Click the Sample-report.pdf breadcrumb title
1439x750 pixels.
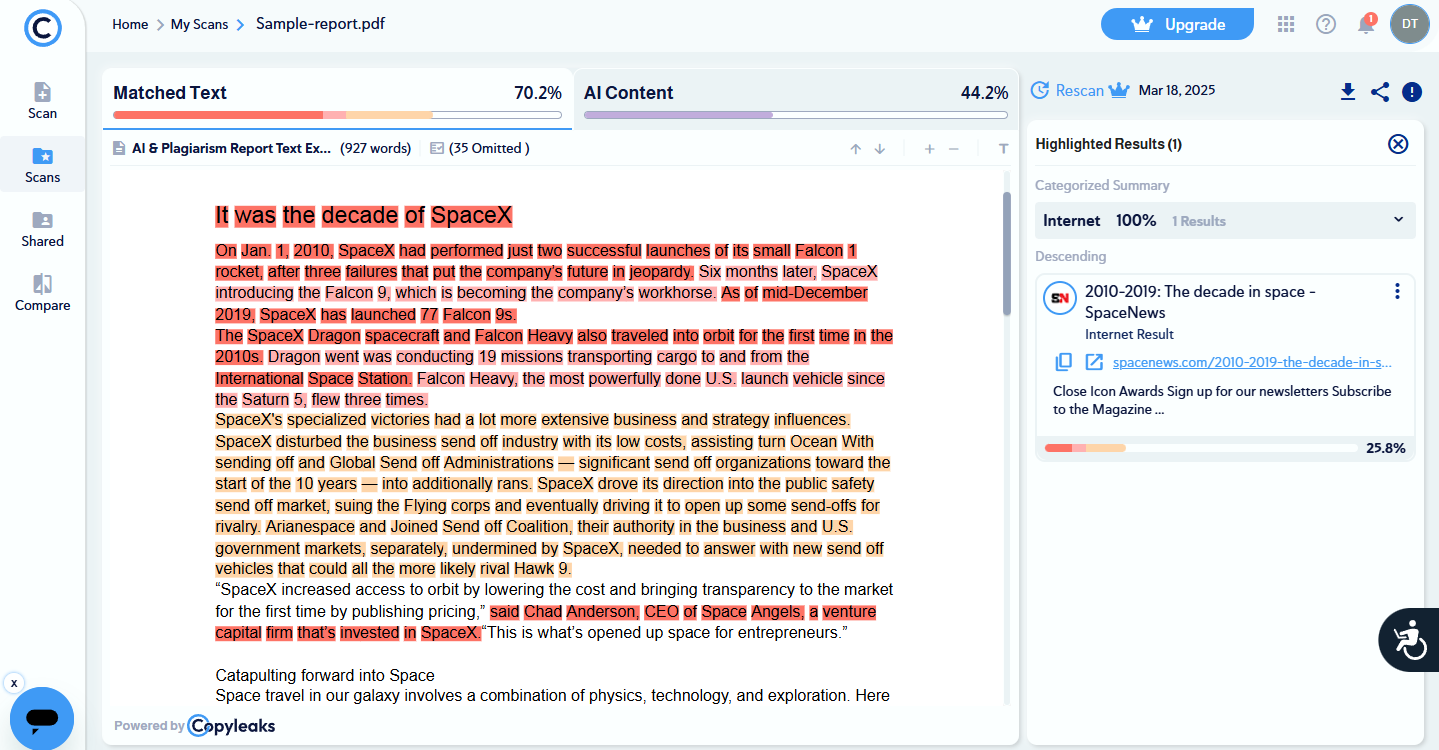point(320,23)
